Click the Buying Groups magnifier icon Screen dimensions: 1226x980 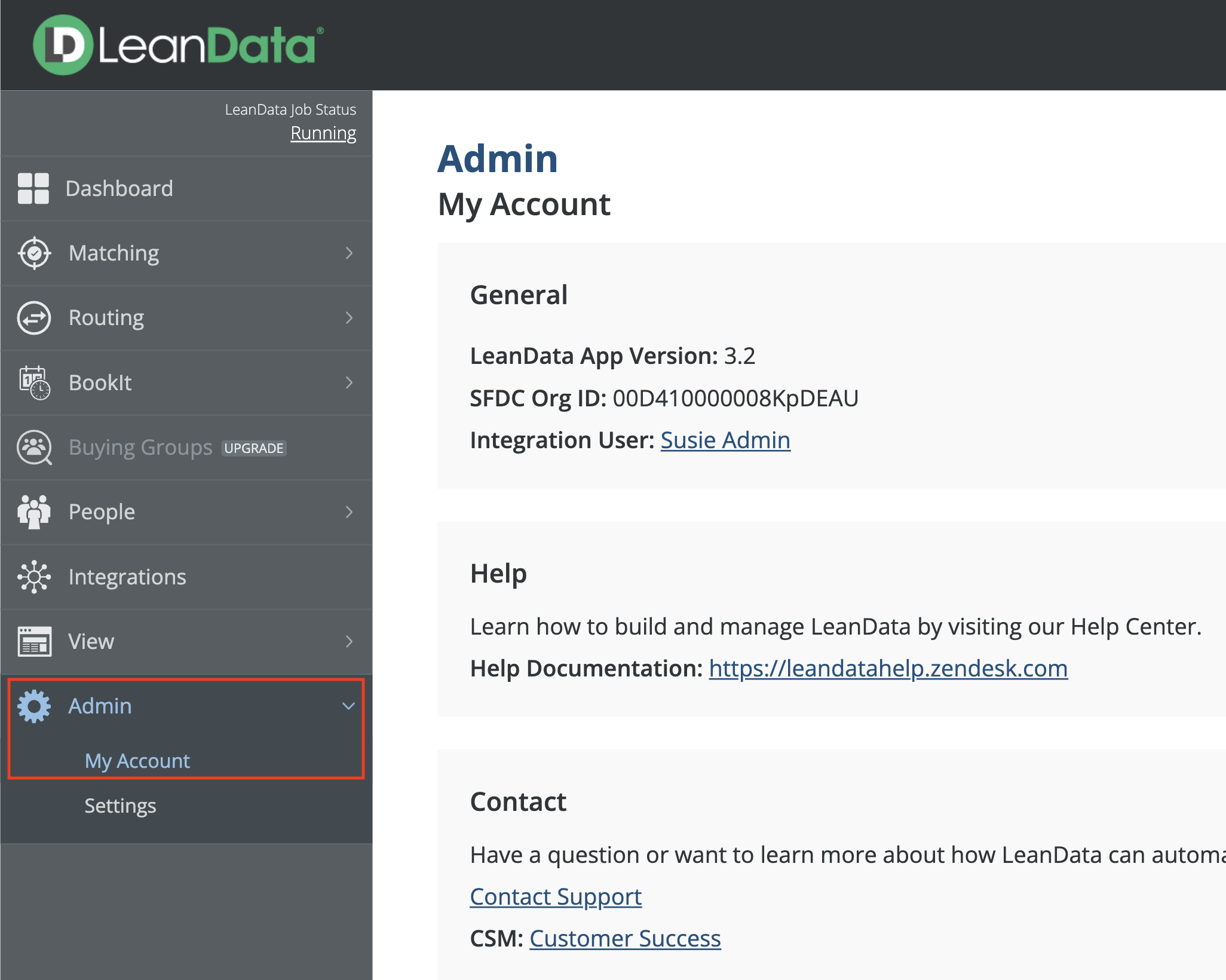click(x=34, y=448)
